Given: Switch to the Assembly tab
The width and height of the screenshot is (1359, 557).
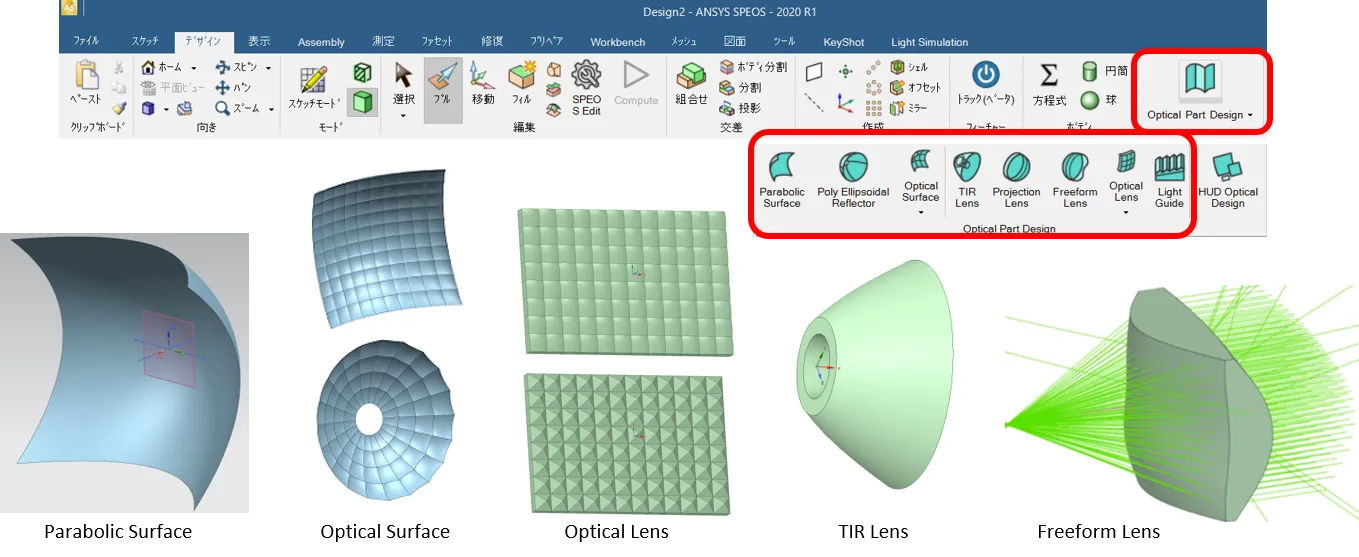Looking at the screenshot, I should tap(321, 42).
